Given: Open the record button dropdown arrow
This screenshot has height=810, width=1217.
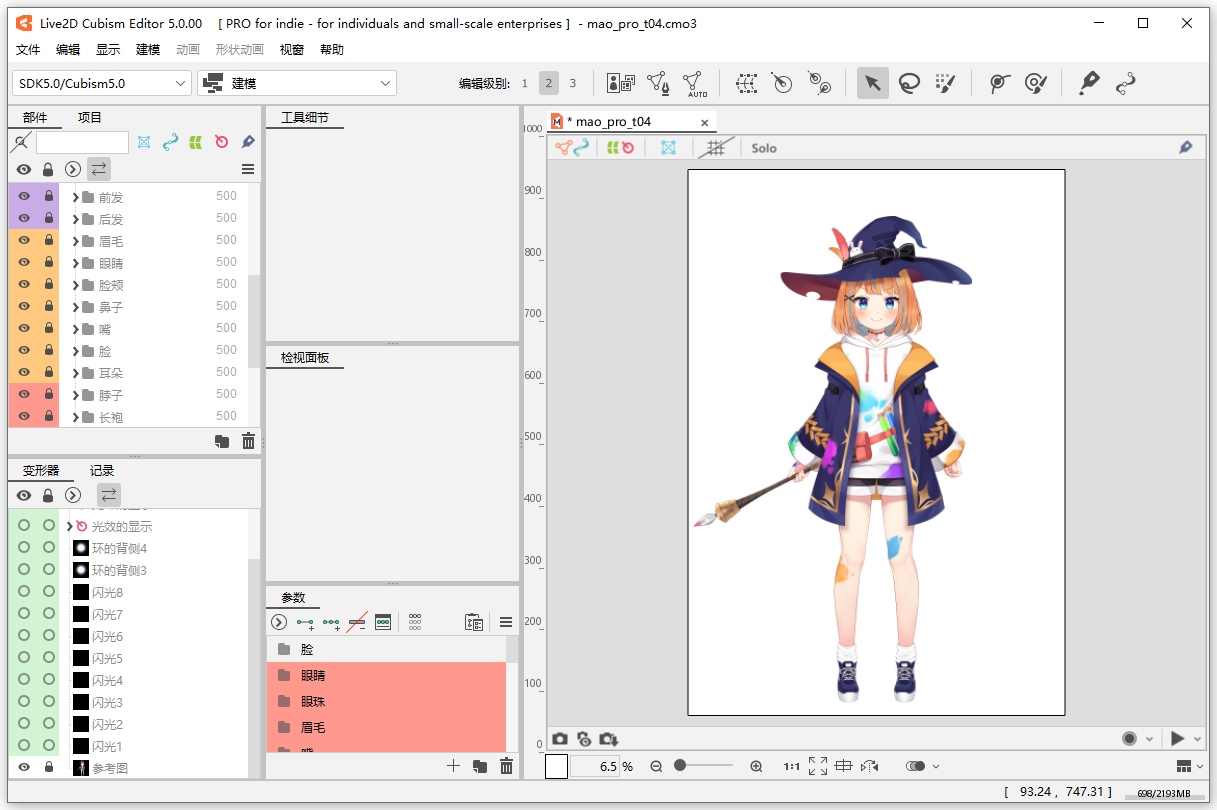Looking at the screenshot, I should click(x=1150, y=739).
